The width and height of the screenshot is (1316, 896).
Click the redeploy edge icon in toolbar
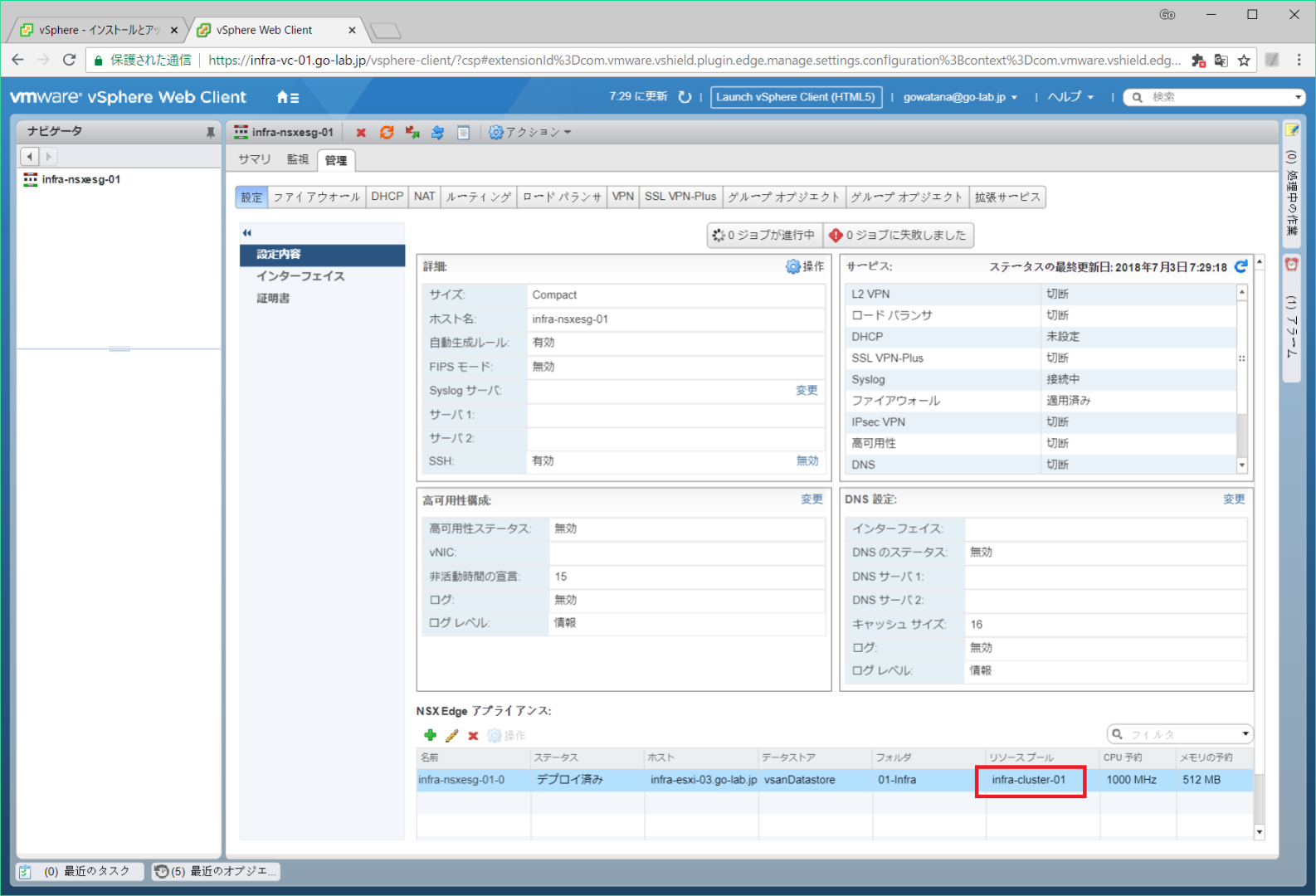412,133
